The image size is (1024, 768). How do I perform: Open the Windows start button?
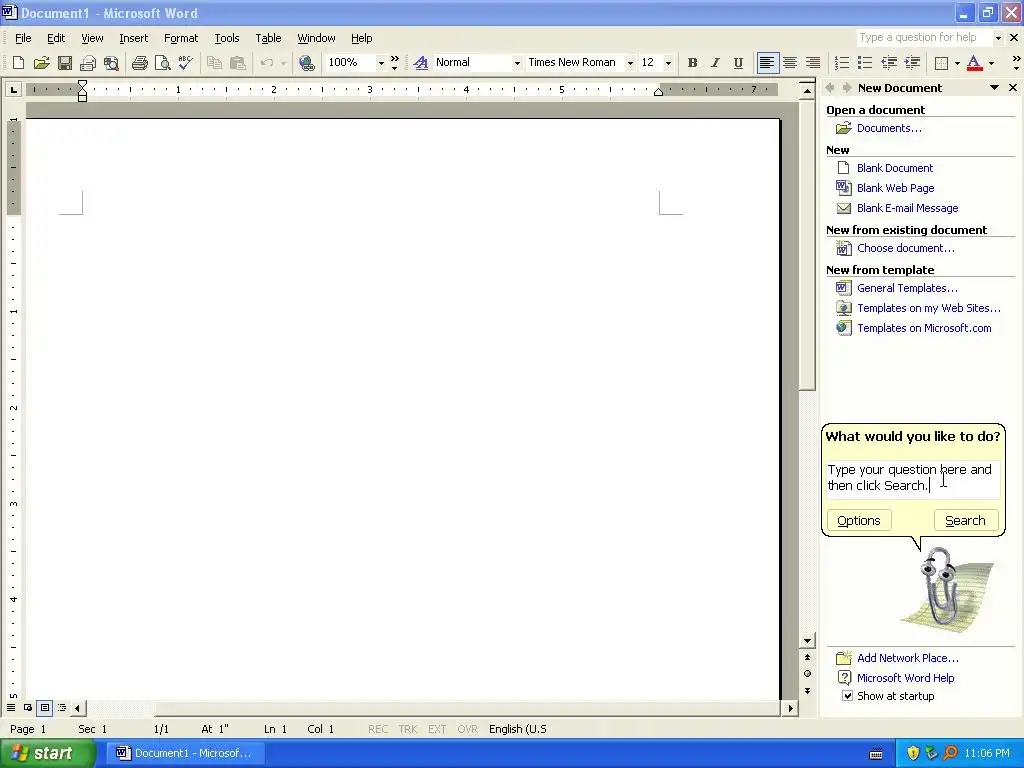pos(48,753)
